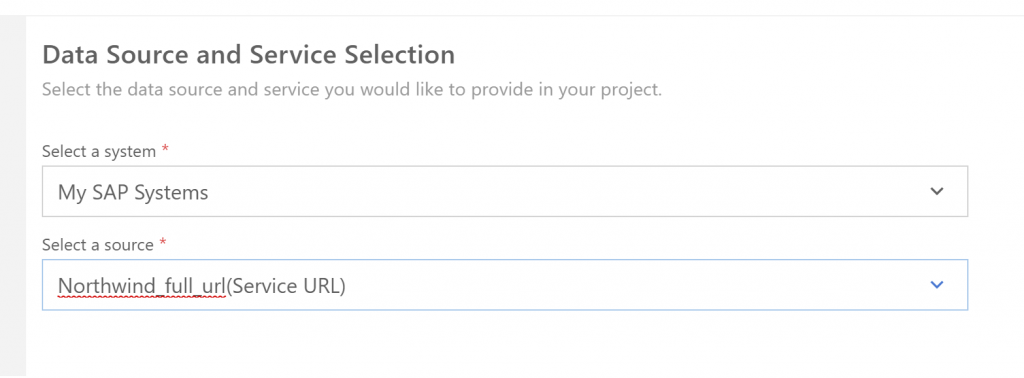Click the red asterisk beside Select a system

click(165, 150)
